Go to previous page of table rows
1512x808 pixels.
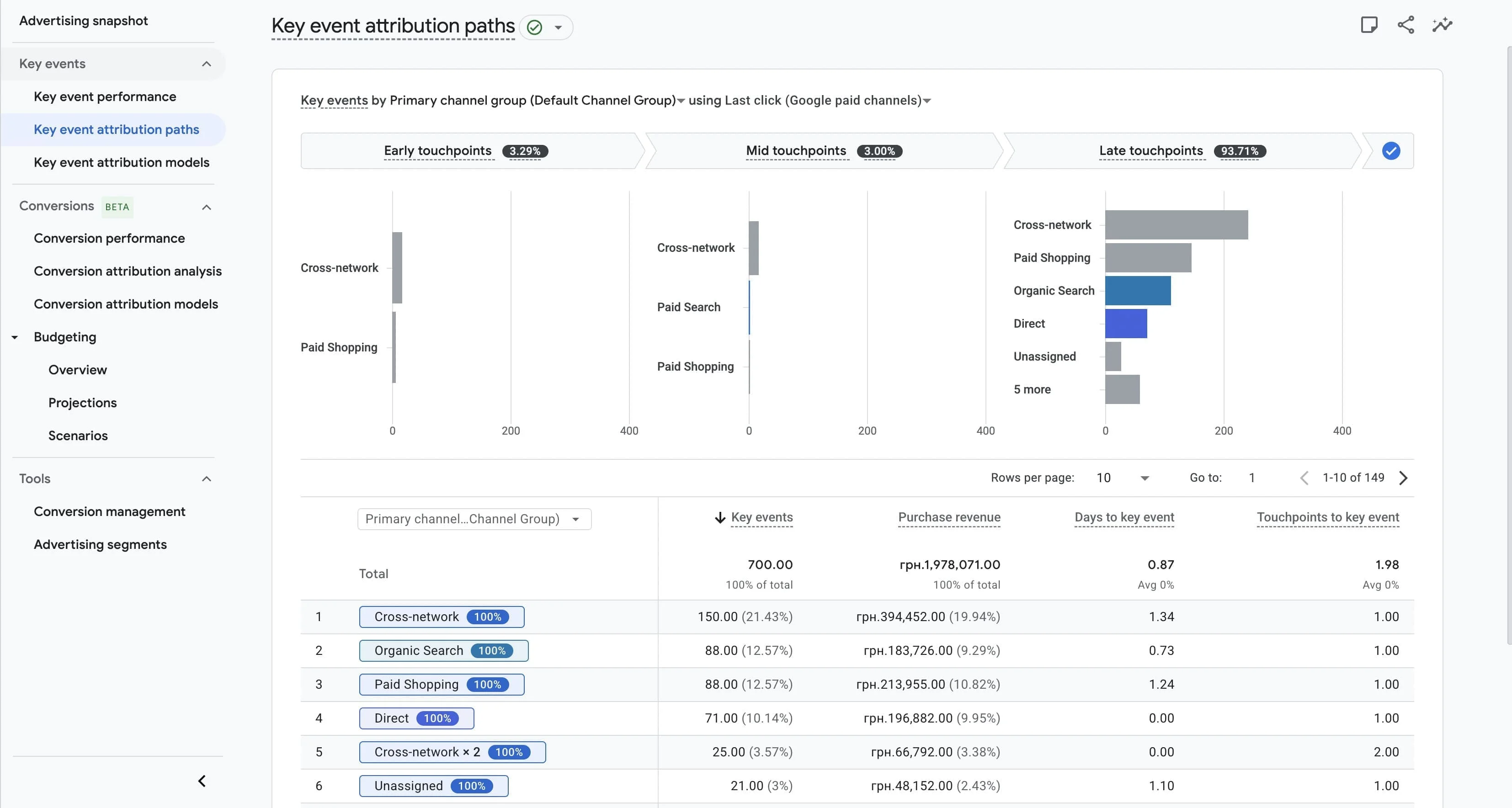click(x=1304, y=478)
